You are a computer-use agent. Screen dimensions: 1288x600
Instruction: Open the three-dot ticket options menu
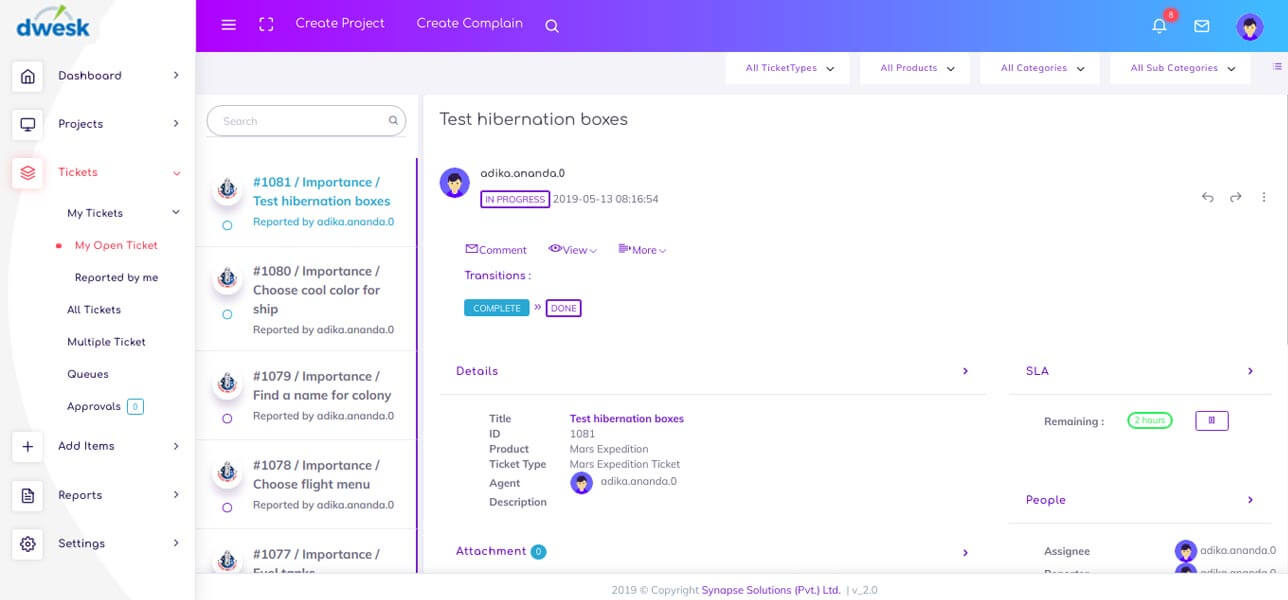(x=1264, y=198)
